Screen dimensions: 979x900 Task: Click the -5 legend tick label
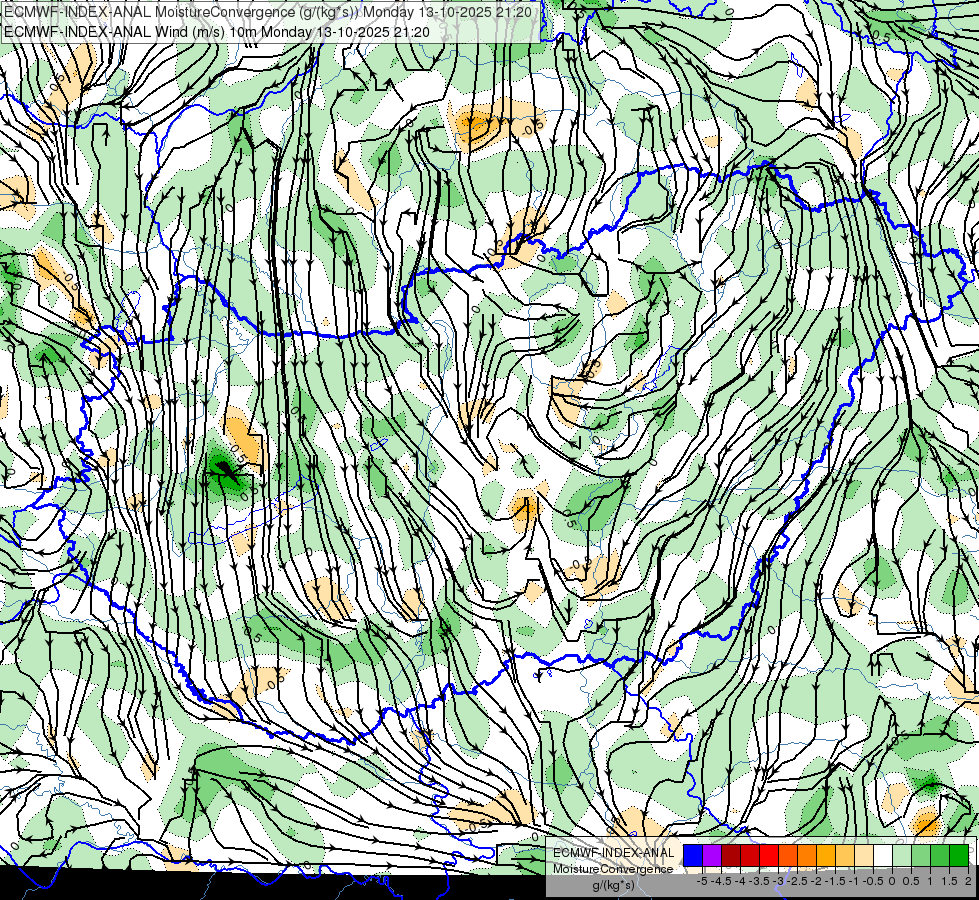coord(702,881)
